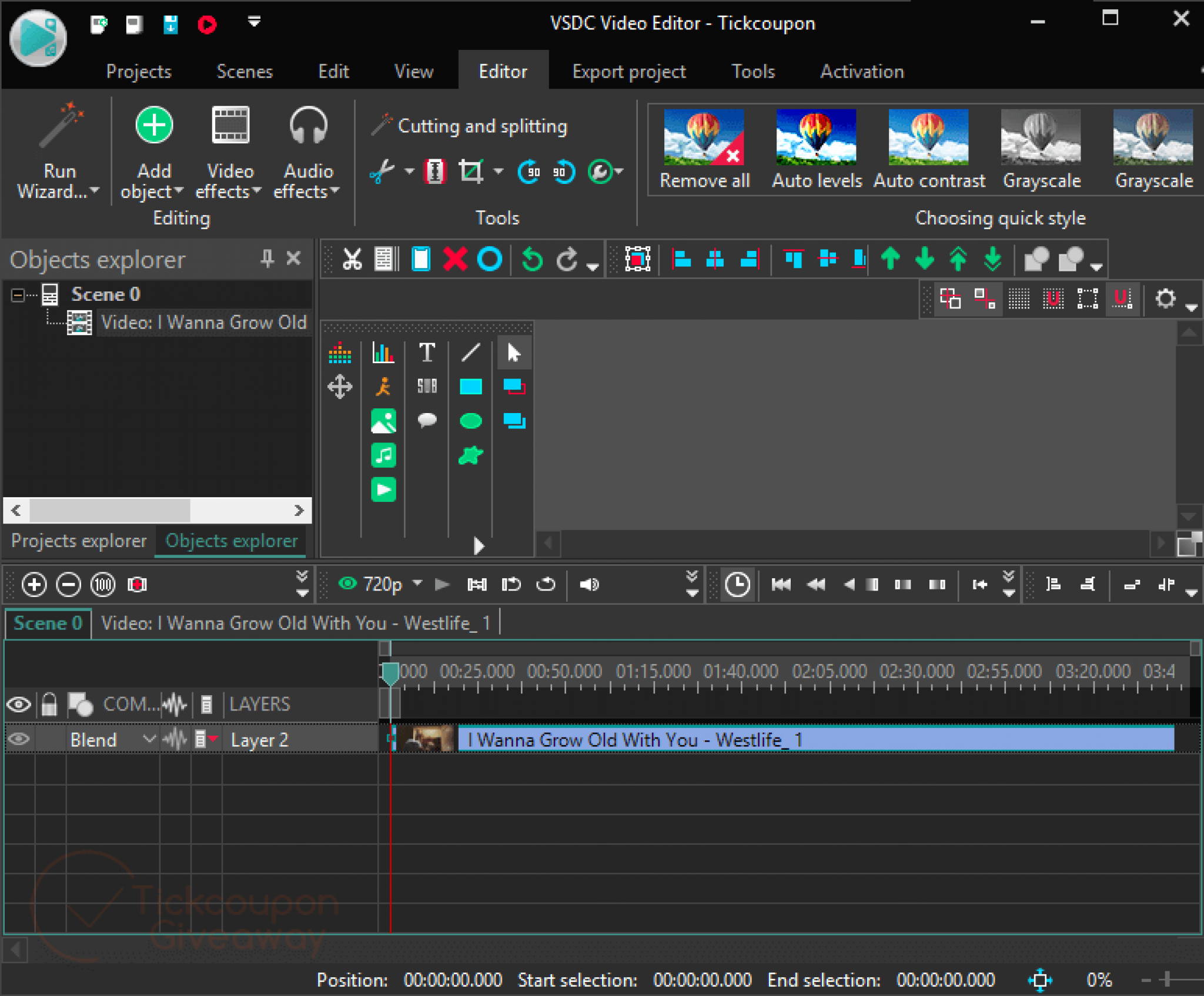
Task: Pin the Objects explorer panel
Action: (267, 259)
